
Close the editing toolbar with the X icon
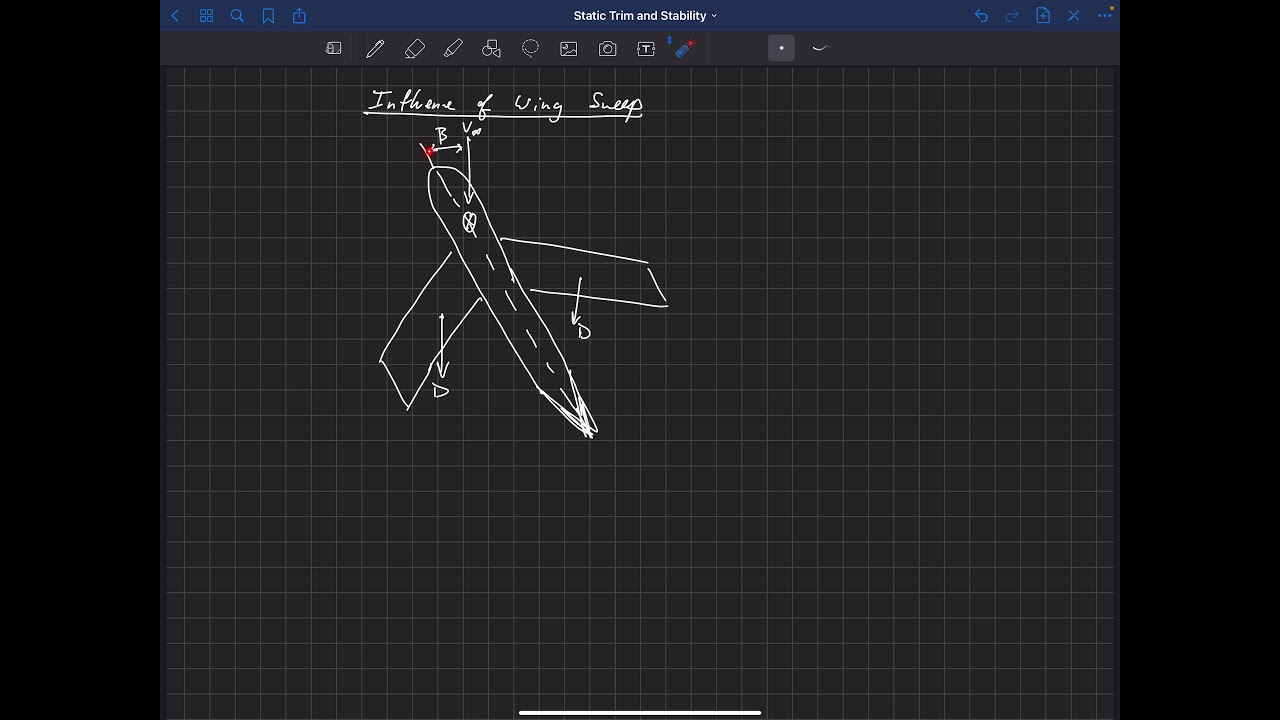1074,16
